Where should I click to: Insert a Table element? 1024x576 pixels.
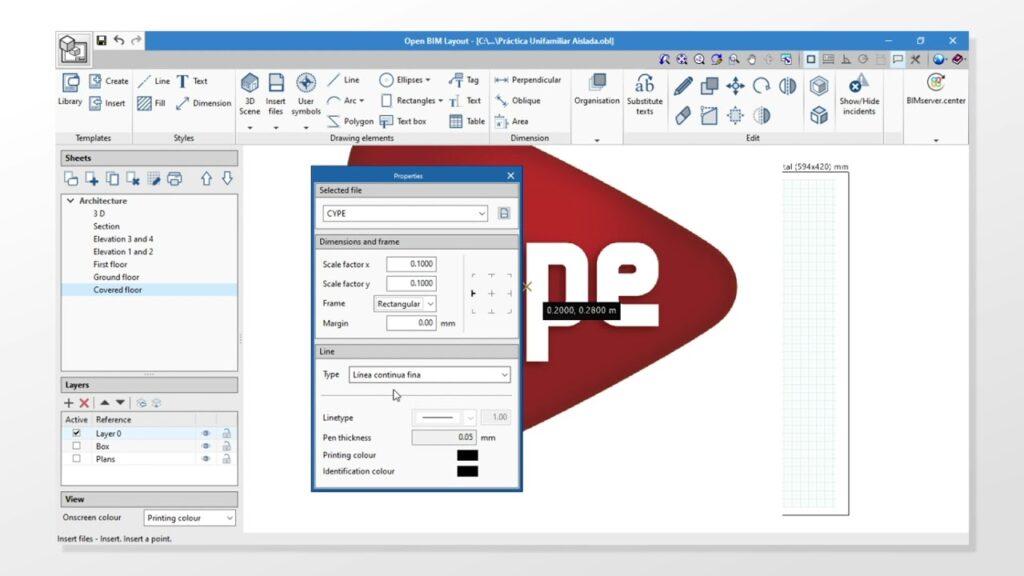point(467,121)
